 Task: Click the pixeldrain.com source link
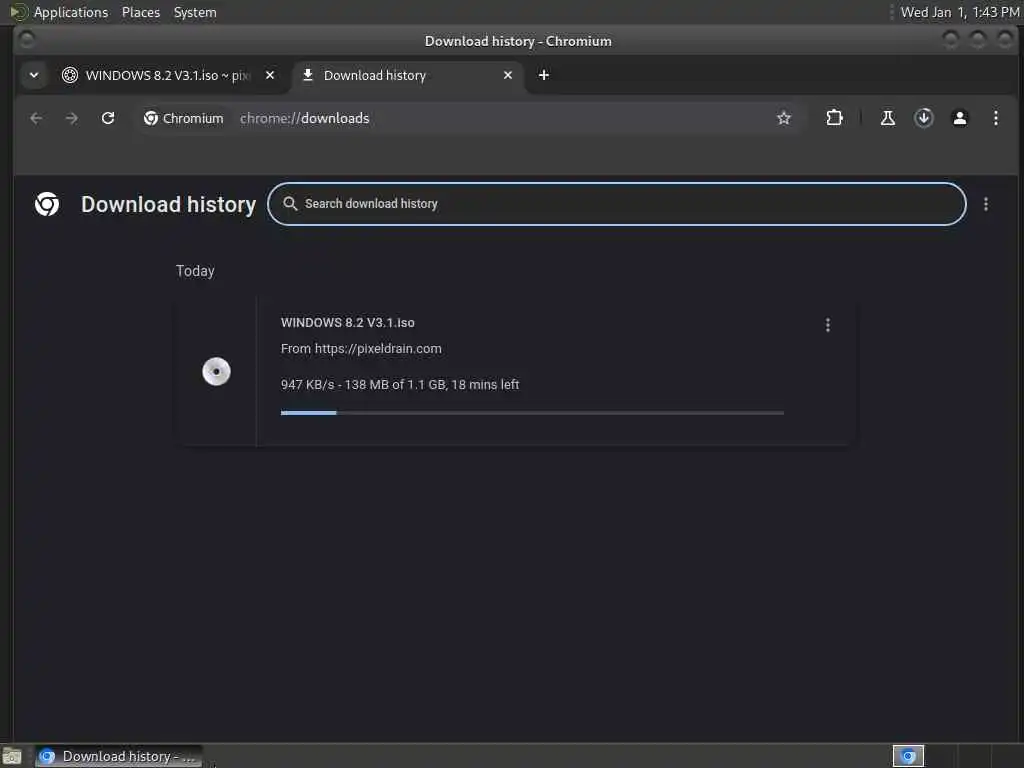click(x=378, y=349)
